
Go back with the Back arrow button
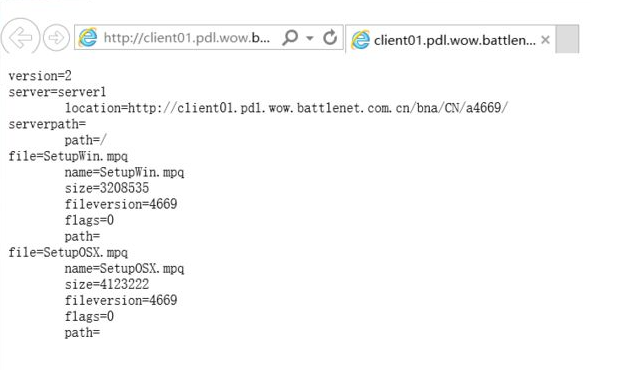(20, 37)
